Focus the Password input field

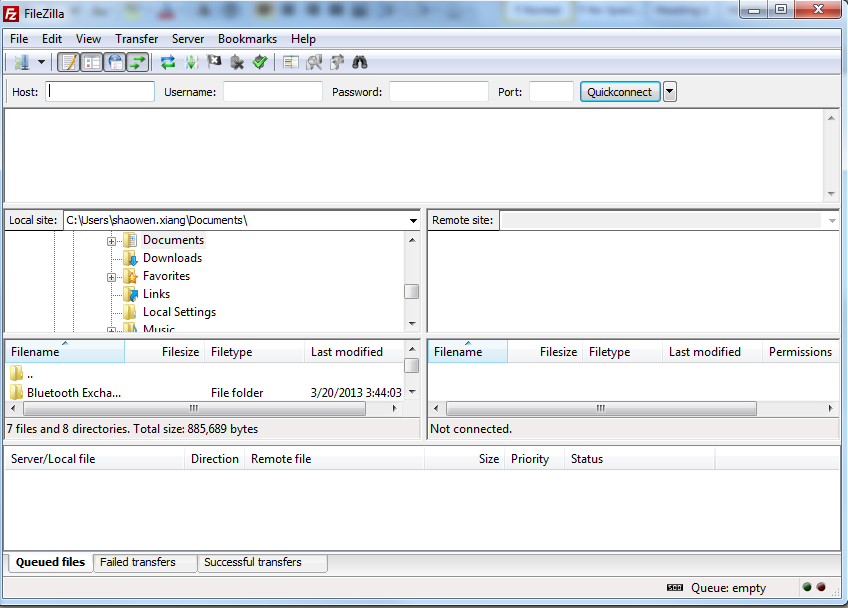pos(439,91)
